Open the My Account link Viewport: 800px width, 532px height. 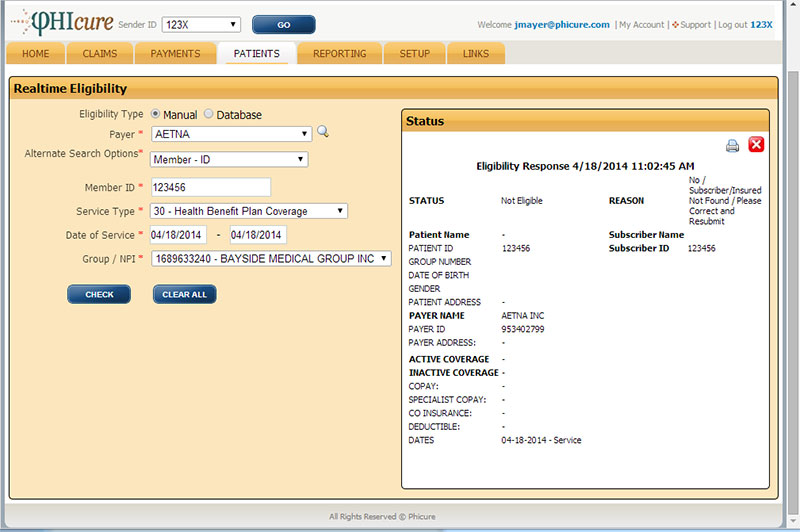pyautogui.click(x=641, y=24)
